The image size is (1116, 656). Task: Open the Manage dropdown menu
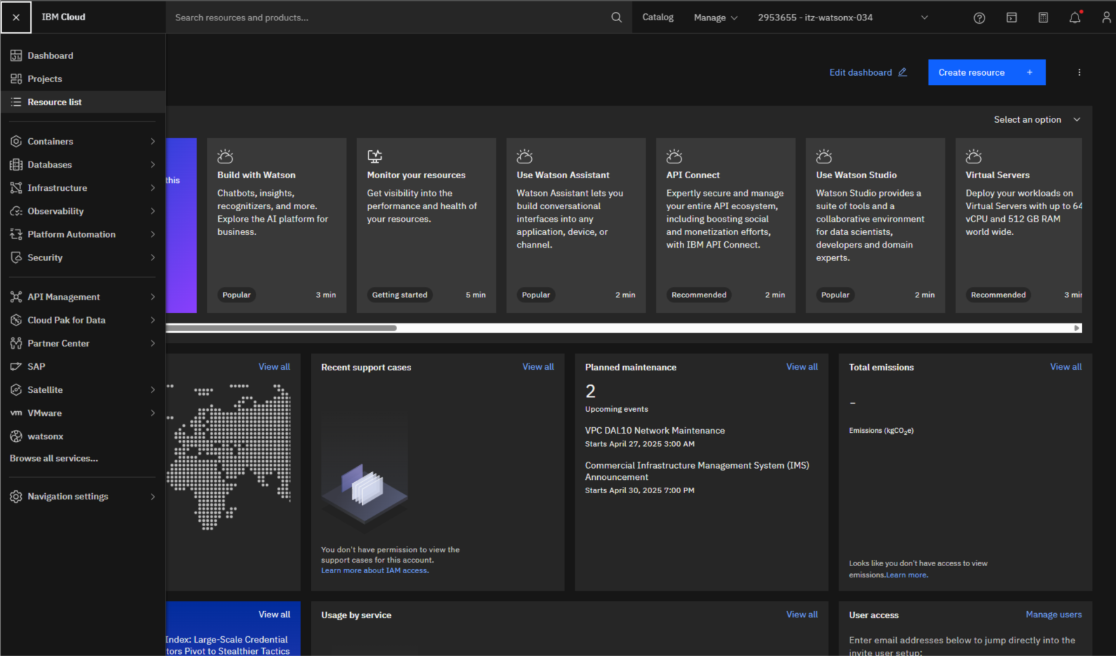coord(715,18)
